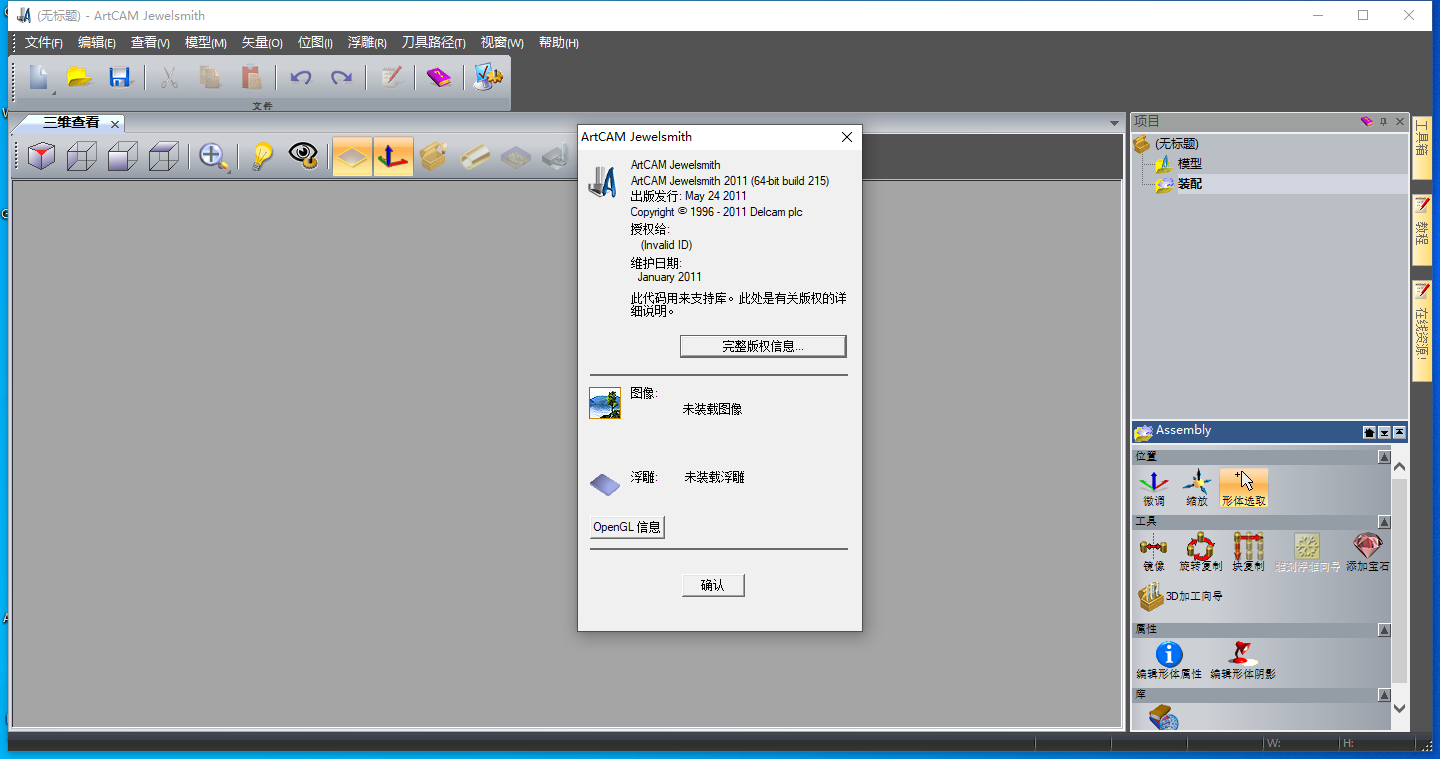Toggle the pin on the 项目 panel
Image resolution: width=1440 pixels, height=759 pixels.
tap(1384, 121)
